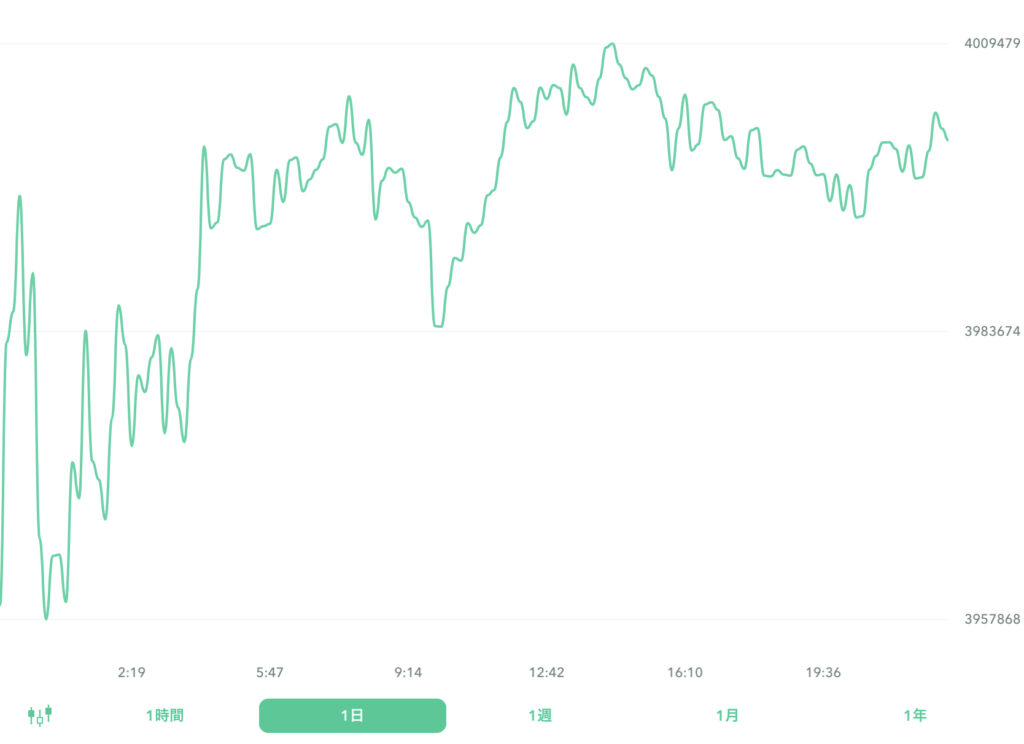Click the 16:10 time axis label

685,672
